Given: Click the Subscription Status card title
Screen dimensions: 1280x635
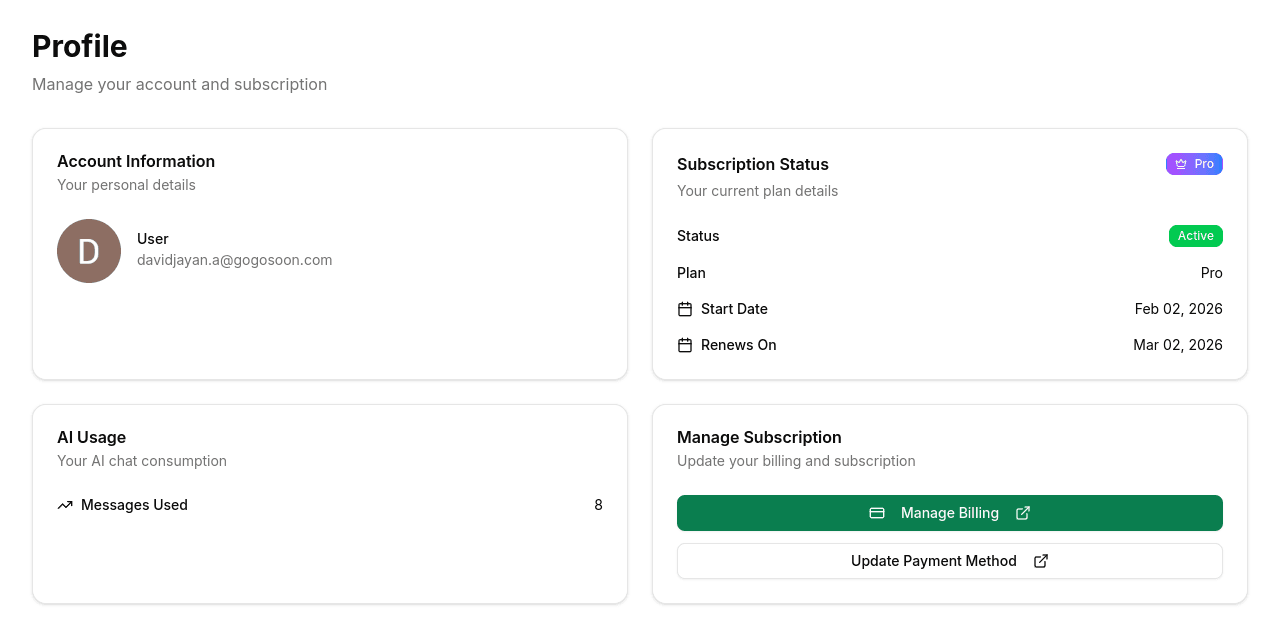Looking at the screenshot, I should (x=752, y=164).
